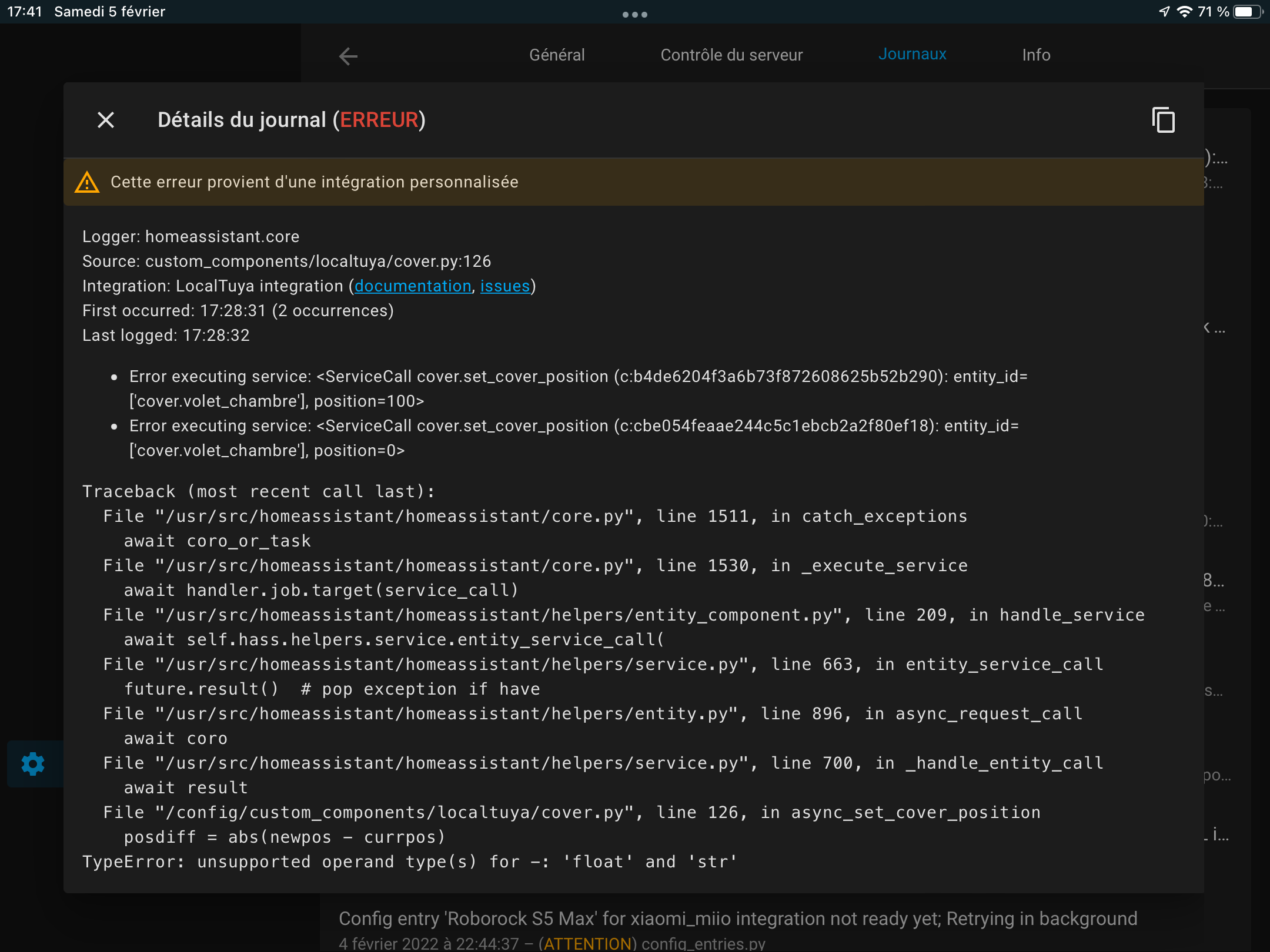This screenshot has width=1270, height=952.
Task: Select 'First occurred: 17:28:31' line
Action: [238, 311]
